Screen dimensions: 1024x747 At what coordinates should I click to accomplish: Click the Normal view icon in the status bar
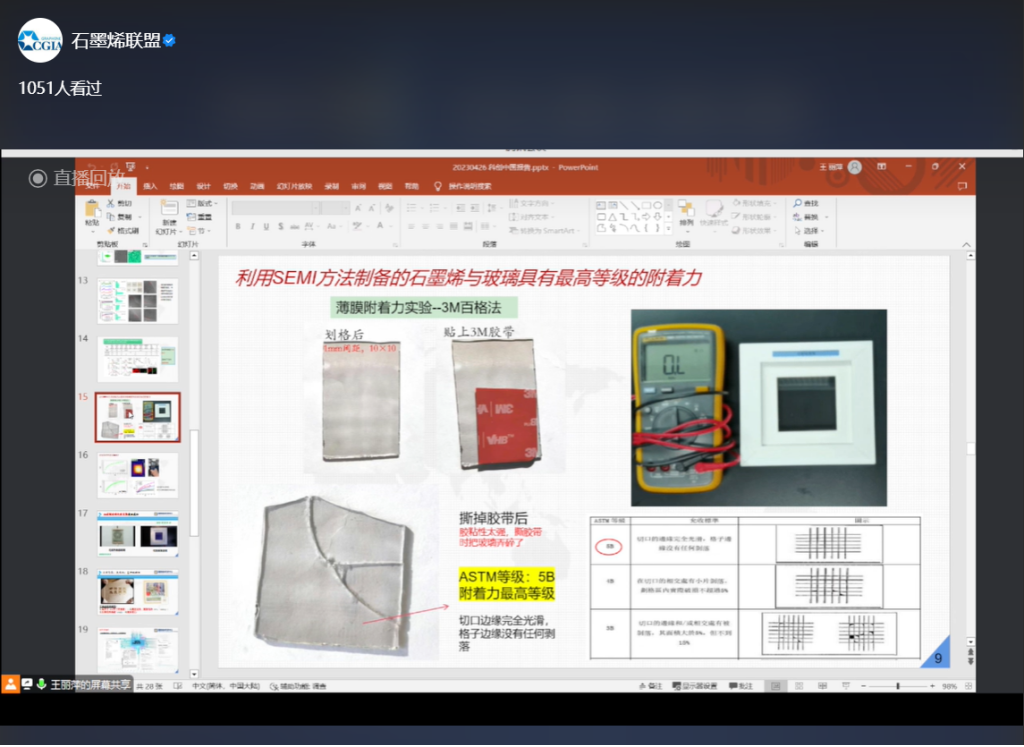[775, 686]
